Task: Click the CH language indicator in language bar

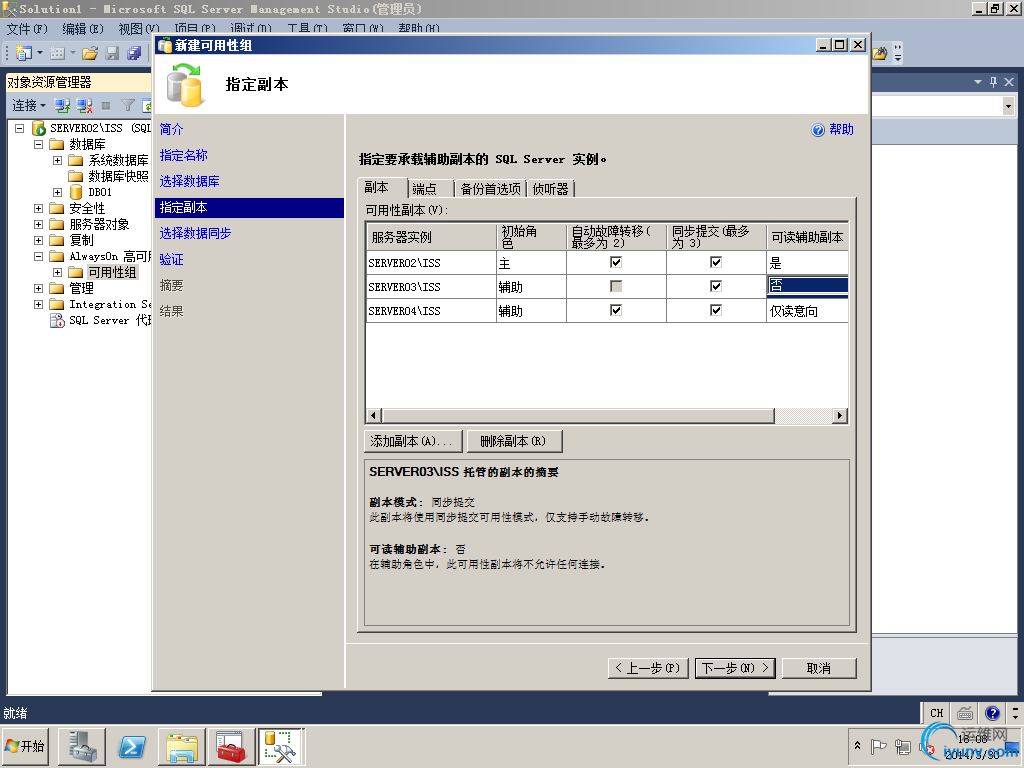Action: [x=936, y=713]
